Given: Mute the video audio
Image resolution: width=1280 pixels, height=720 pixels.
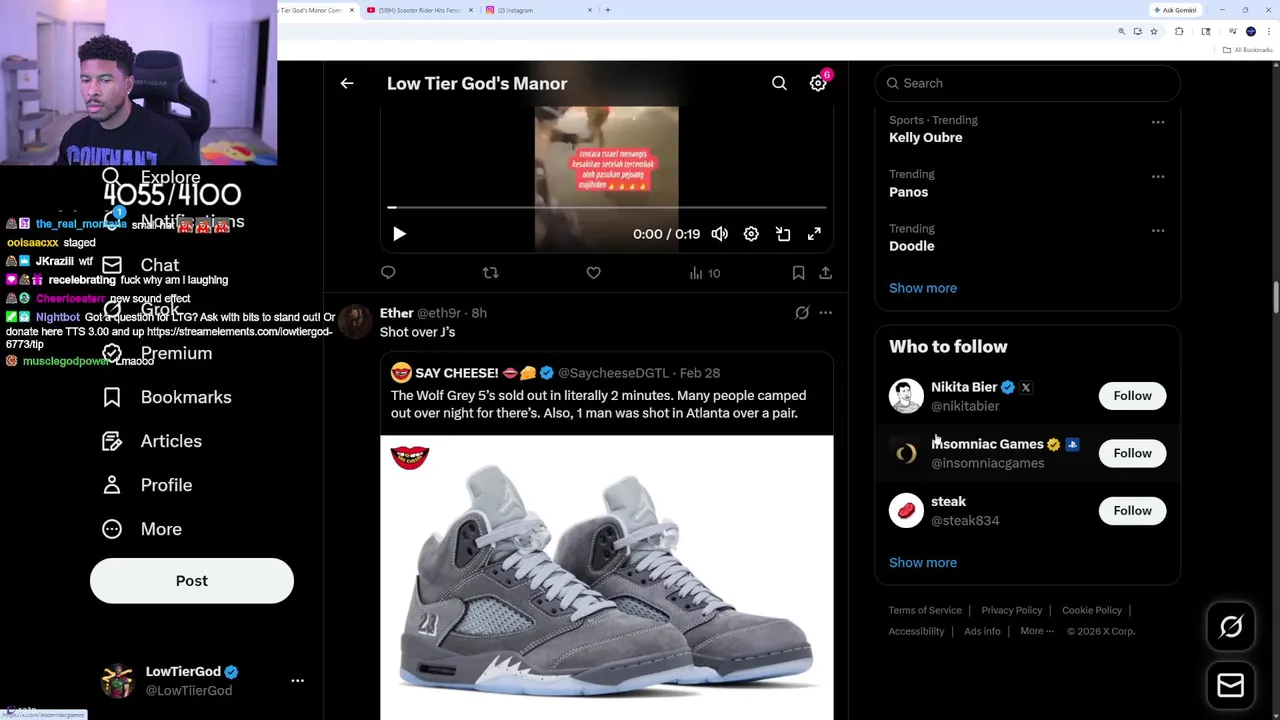Looking at the screenshot, I should 720,234.
